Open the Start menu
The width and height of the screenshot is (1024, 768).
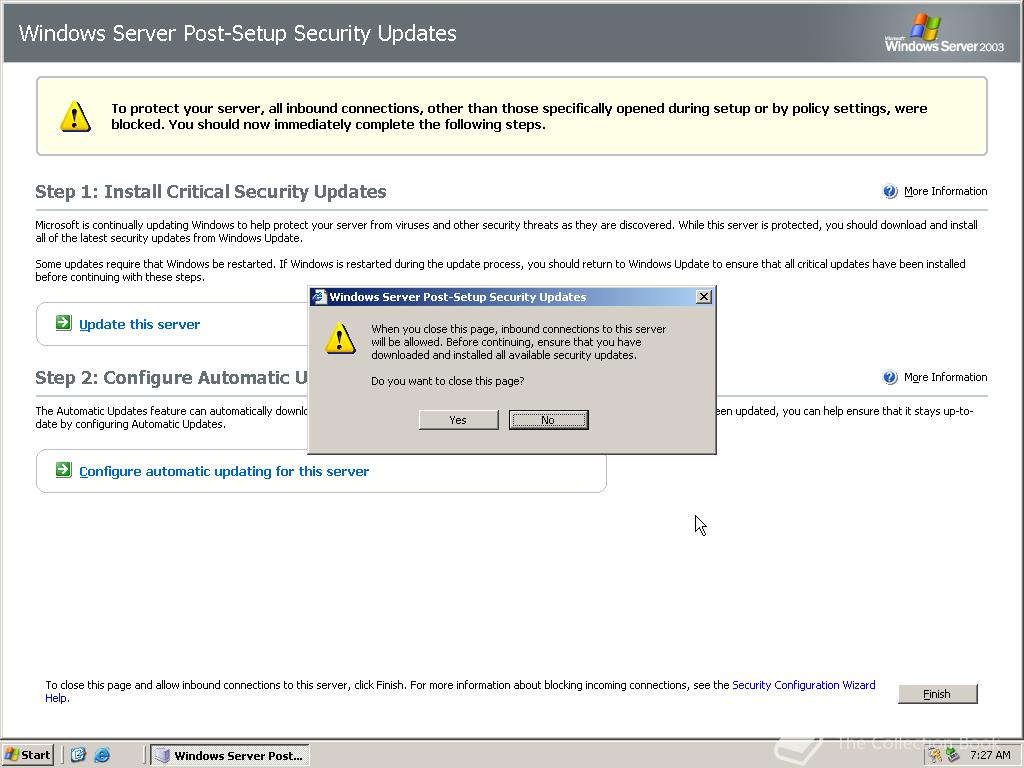(x=27, y=756)
